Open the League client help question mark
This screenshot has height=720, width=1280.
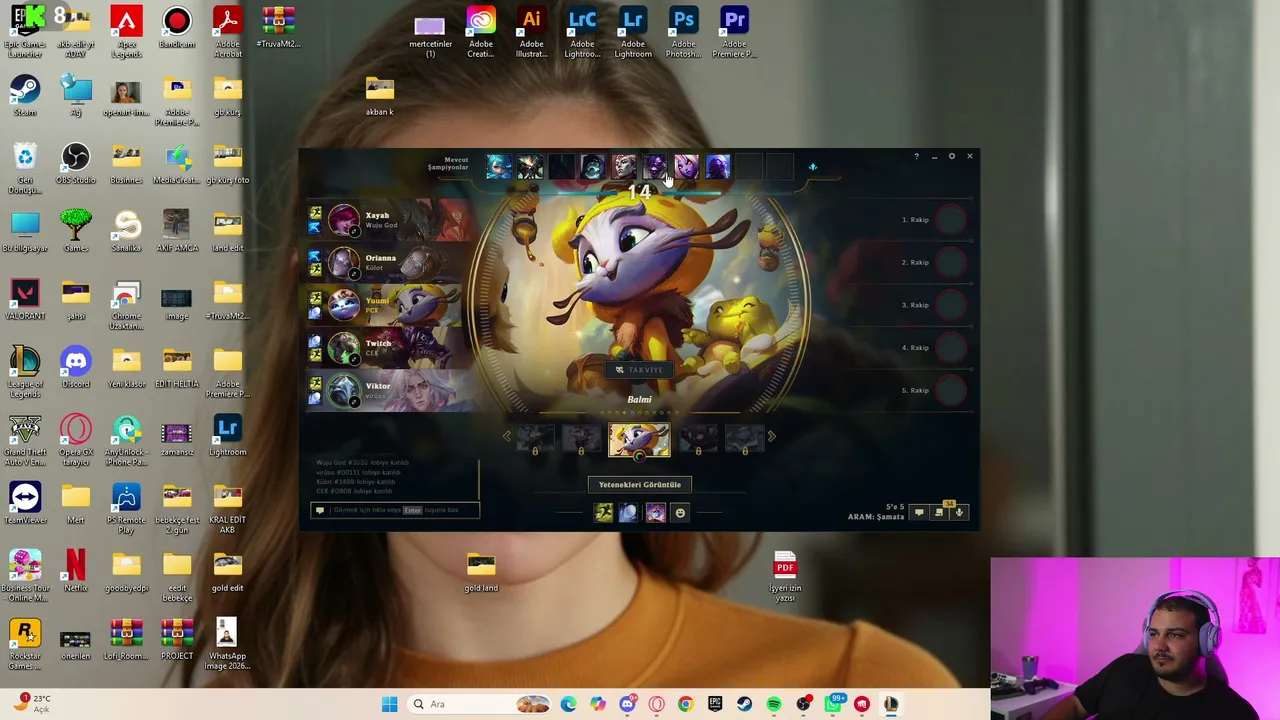(x=916, y=156)
